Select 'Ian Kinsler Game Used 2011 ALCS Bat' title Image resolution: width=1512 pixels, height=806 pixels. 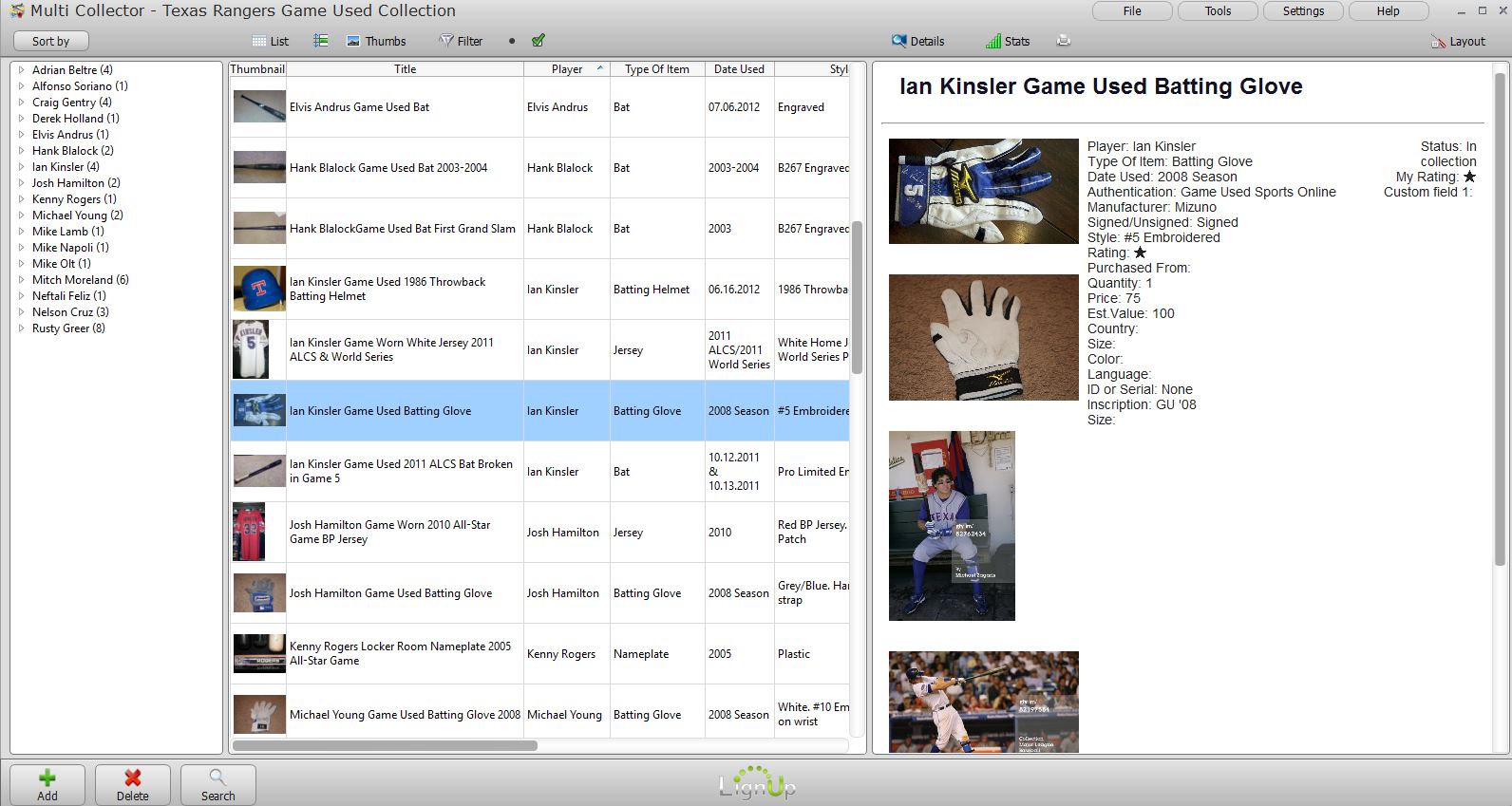pos(401,471)
